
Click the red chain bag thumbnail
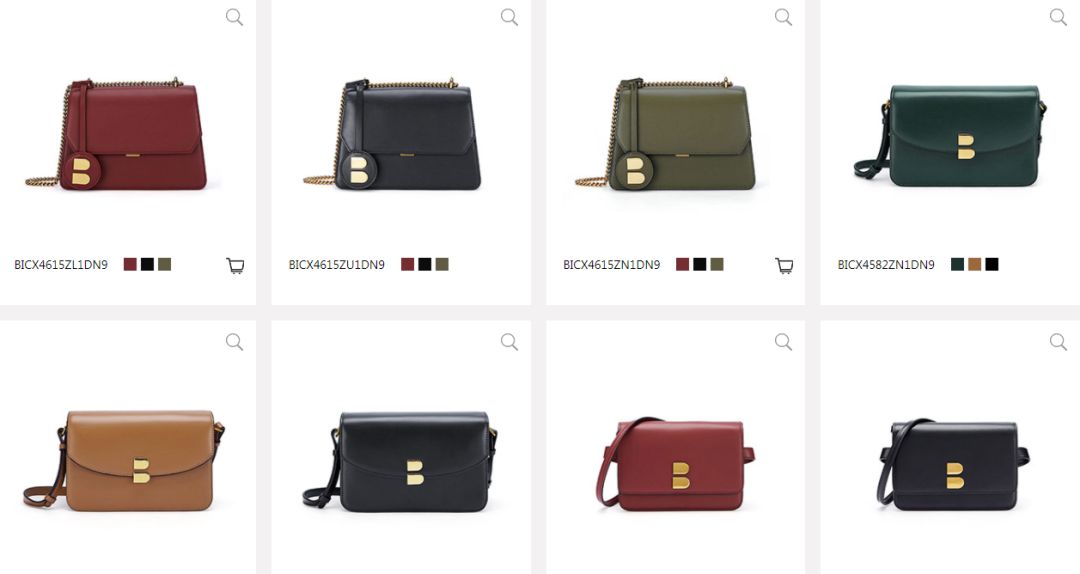point(116,134)
